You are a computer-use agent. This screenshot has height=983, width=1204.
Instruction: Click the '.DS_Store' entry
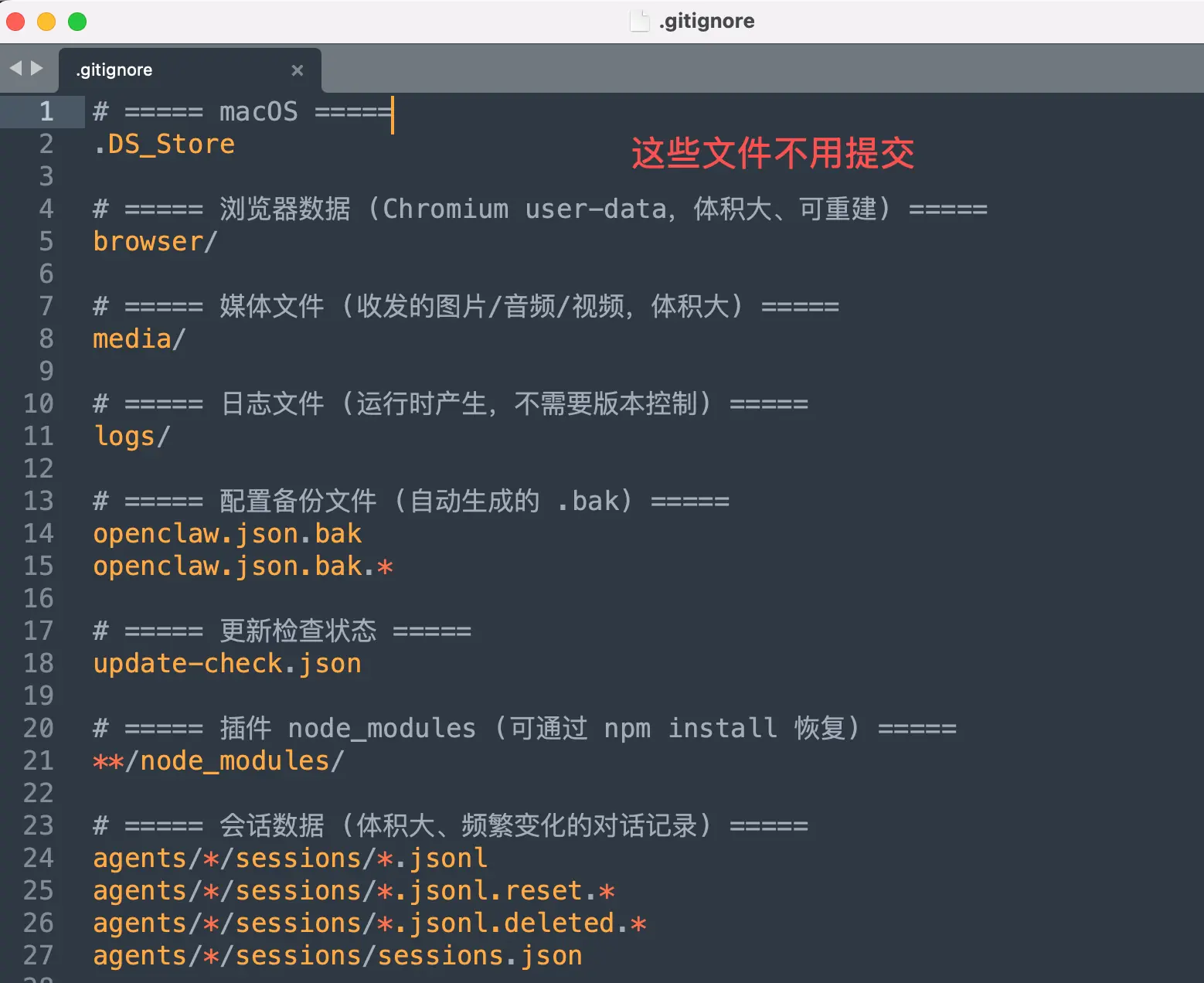tap(164, 145)
